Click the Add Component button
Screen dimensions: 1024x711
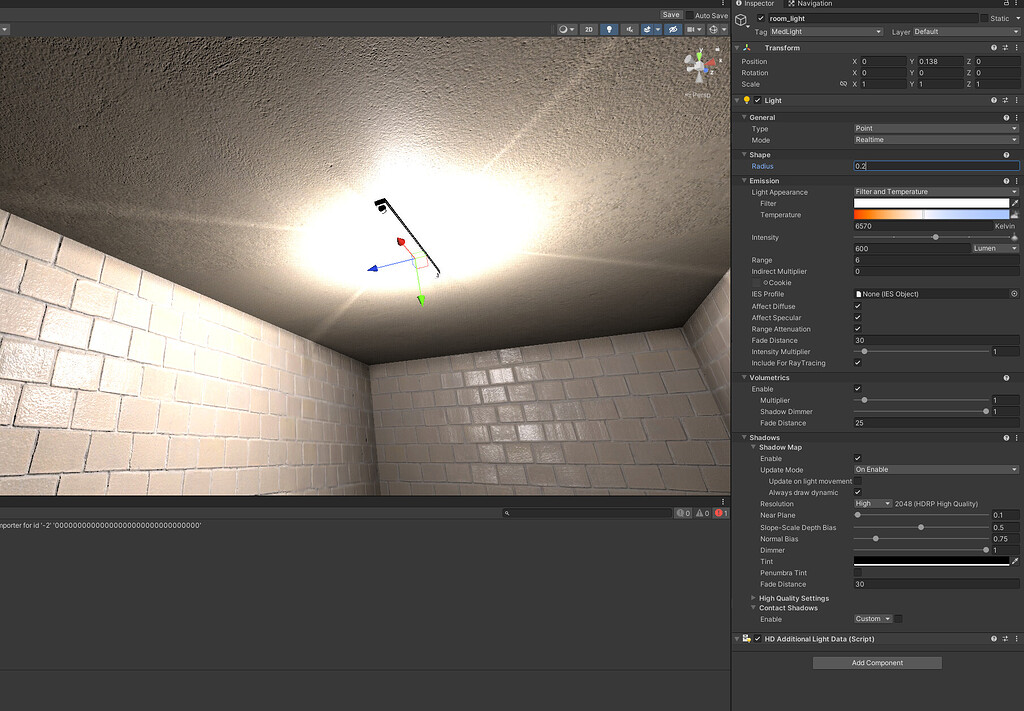click(x=876, y=662)
